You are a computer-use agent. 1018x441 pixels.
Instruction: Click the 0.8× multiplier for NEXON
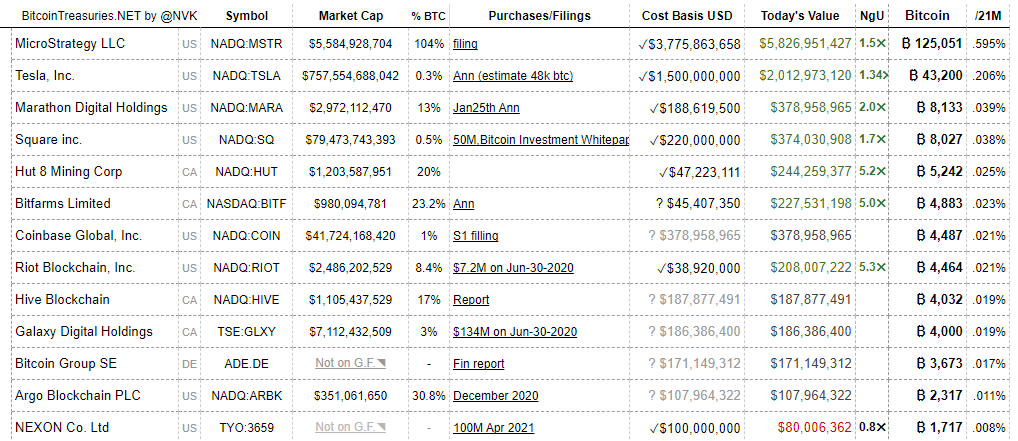tap(872, 428)
